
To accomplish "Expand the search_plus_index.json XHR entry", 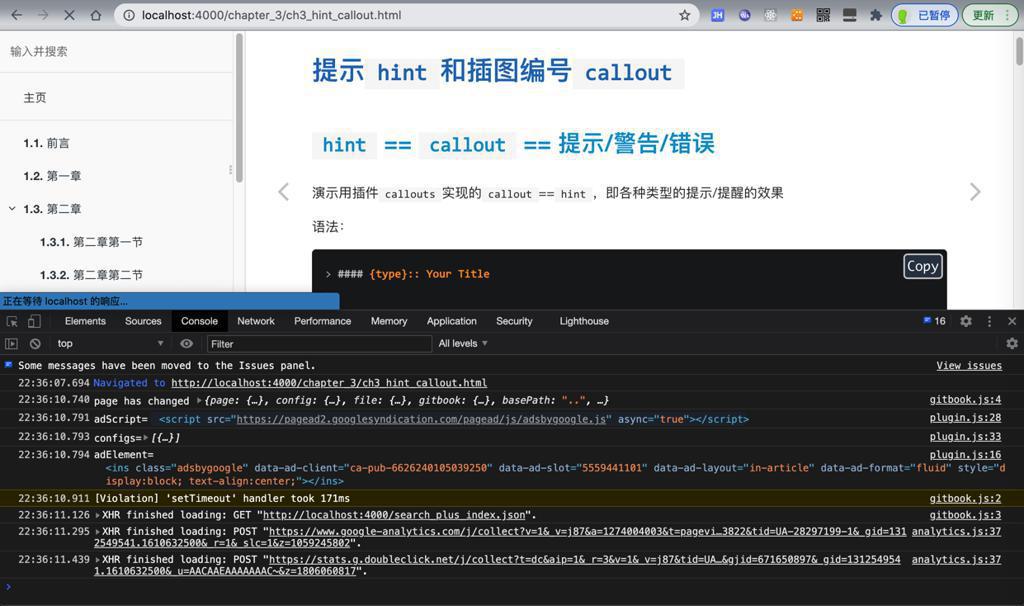I will pos(98,515).
